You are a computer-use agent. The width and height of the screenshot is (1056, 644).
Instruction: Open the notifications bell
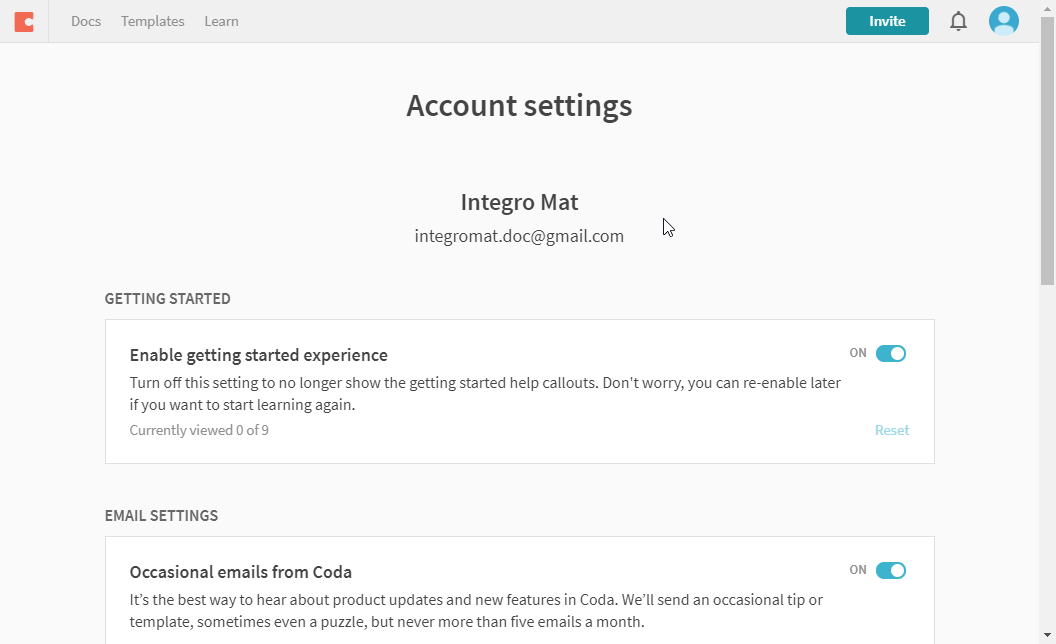pos(958,22)
